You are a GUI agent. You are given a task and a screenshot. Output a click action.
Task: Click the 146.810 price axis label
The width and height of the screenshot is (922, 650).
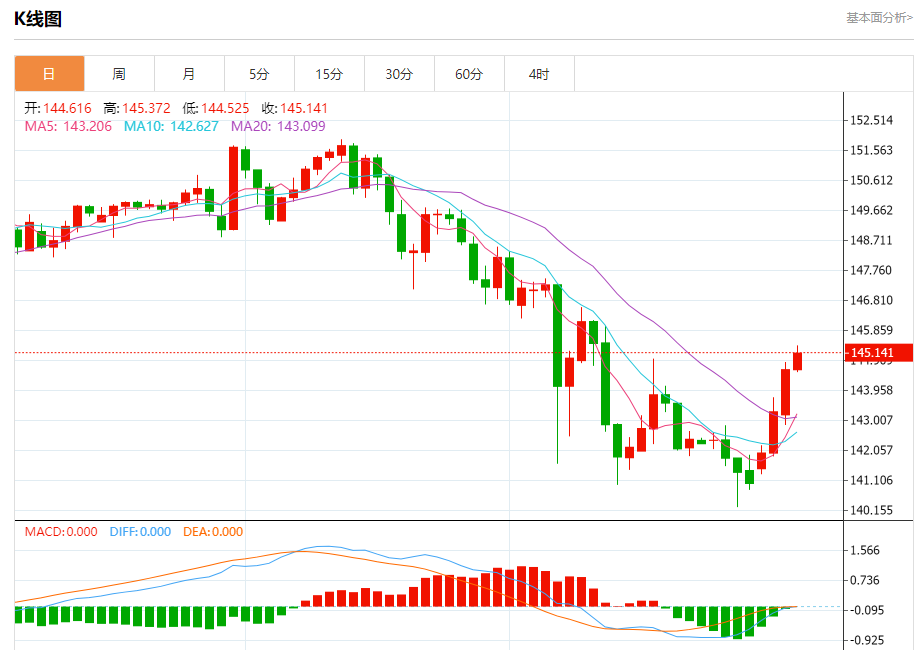click(871, 301)
